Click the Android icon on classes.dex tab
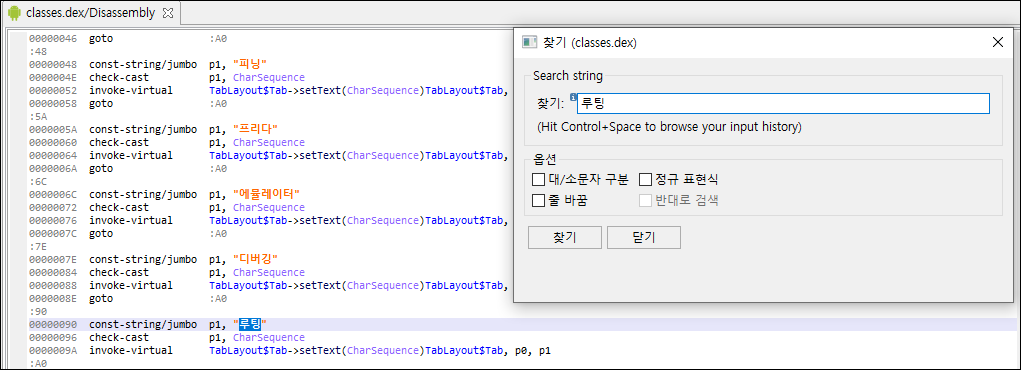Screen dimensions: 1021x370 14,12
